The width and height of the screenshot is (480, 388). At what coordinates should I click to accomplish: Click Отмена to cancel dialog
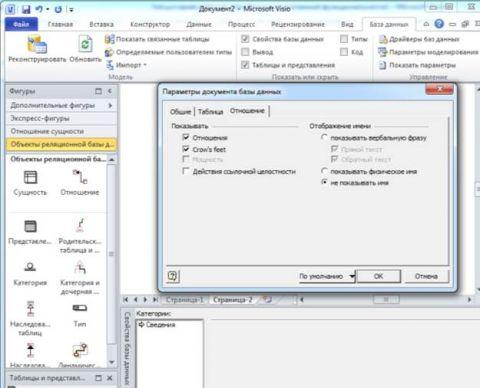(x=426, y=276)
